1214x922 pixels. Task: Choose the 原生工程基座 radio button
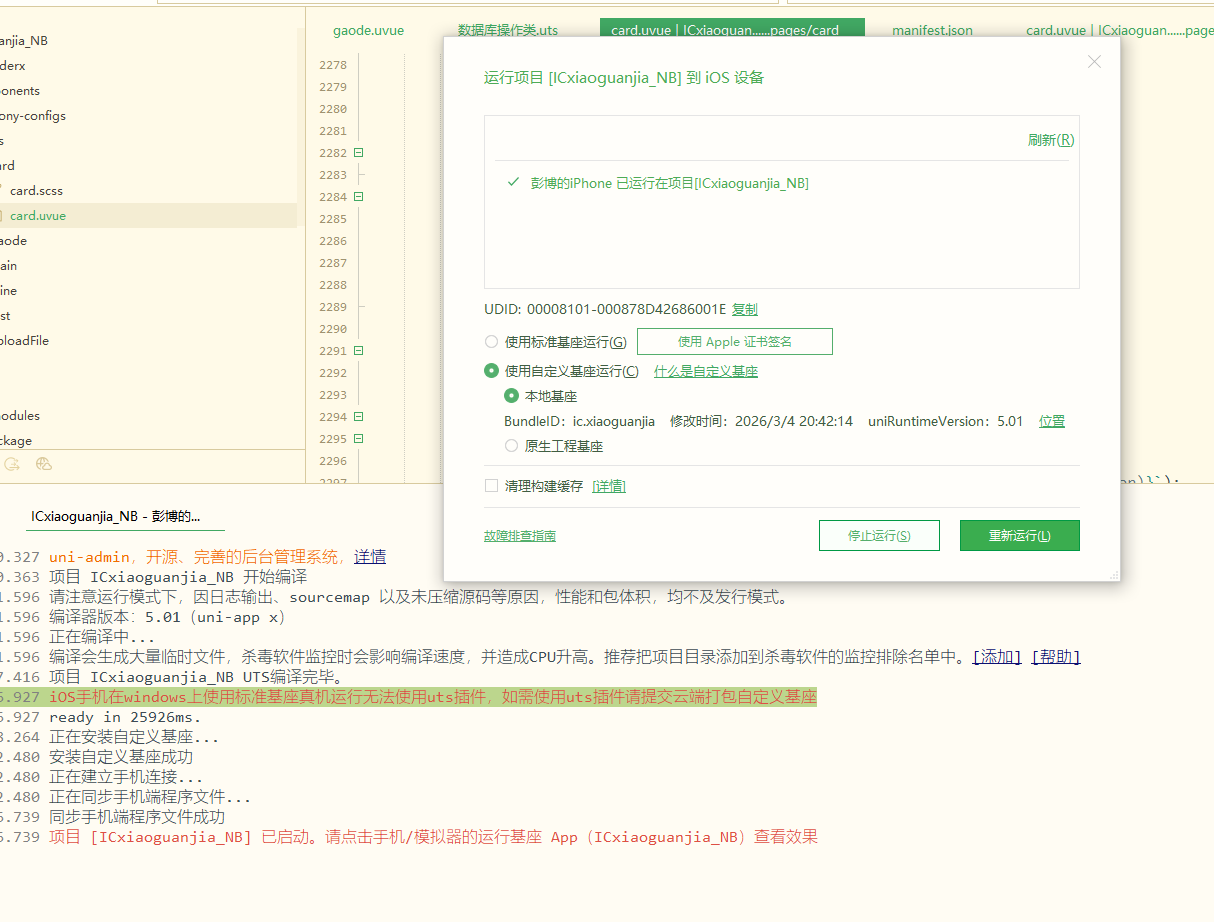tap(512, 446)
